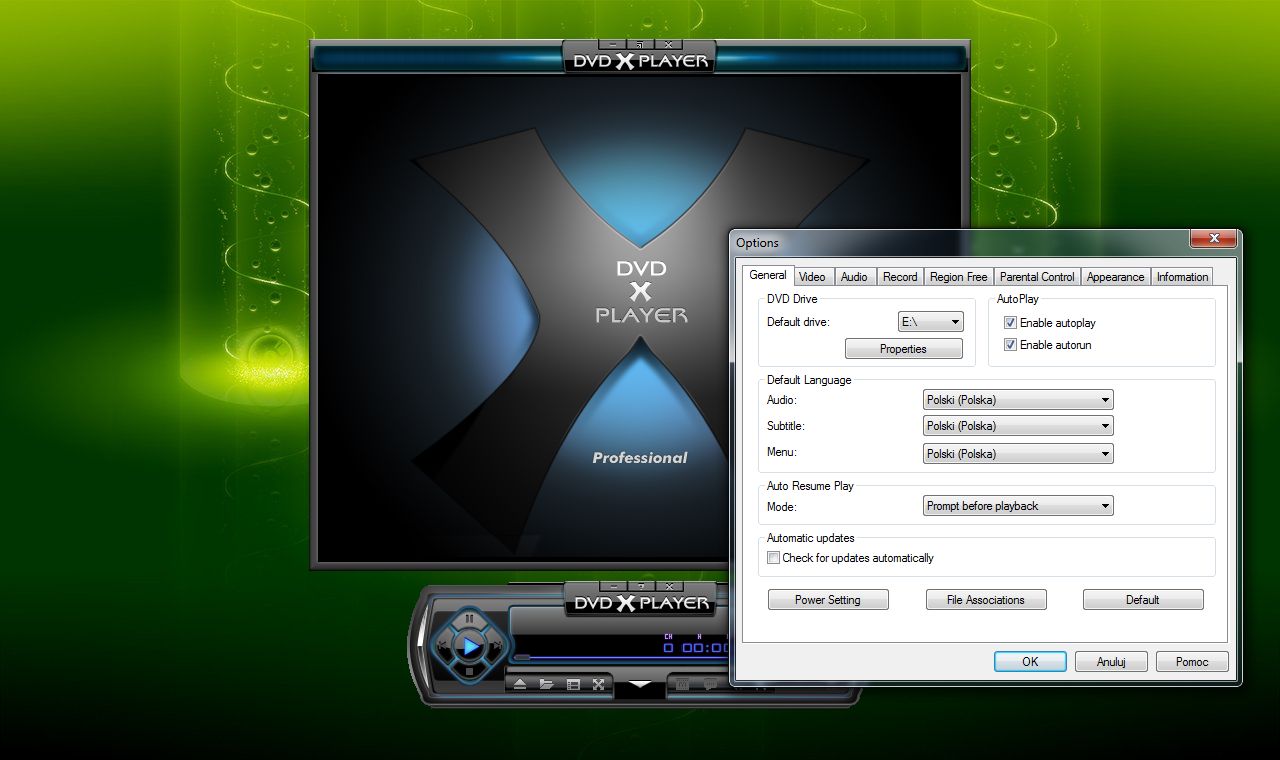Close the video window via top tab

pos(668,45)
